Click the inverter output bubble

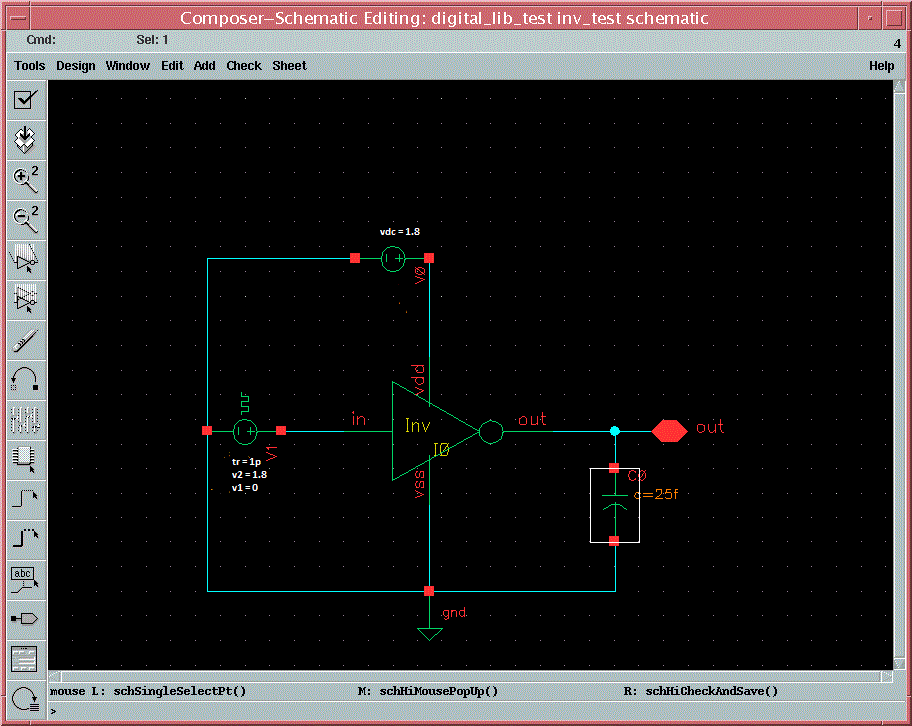[491, 432]
